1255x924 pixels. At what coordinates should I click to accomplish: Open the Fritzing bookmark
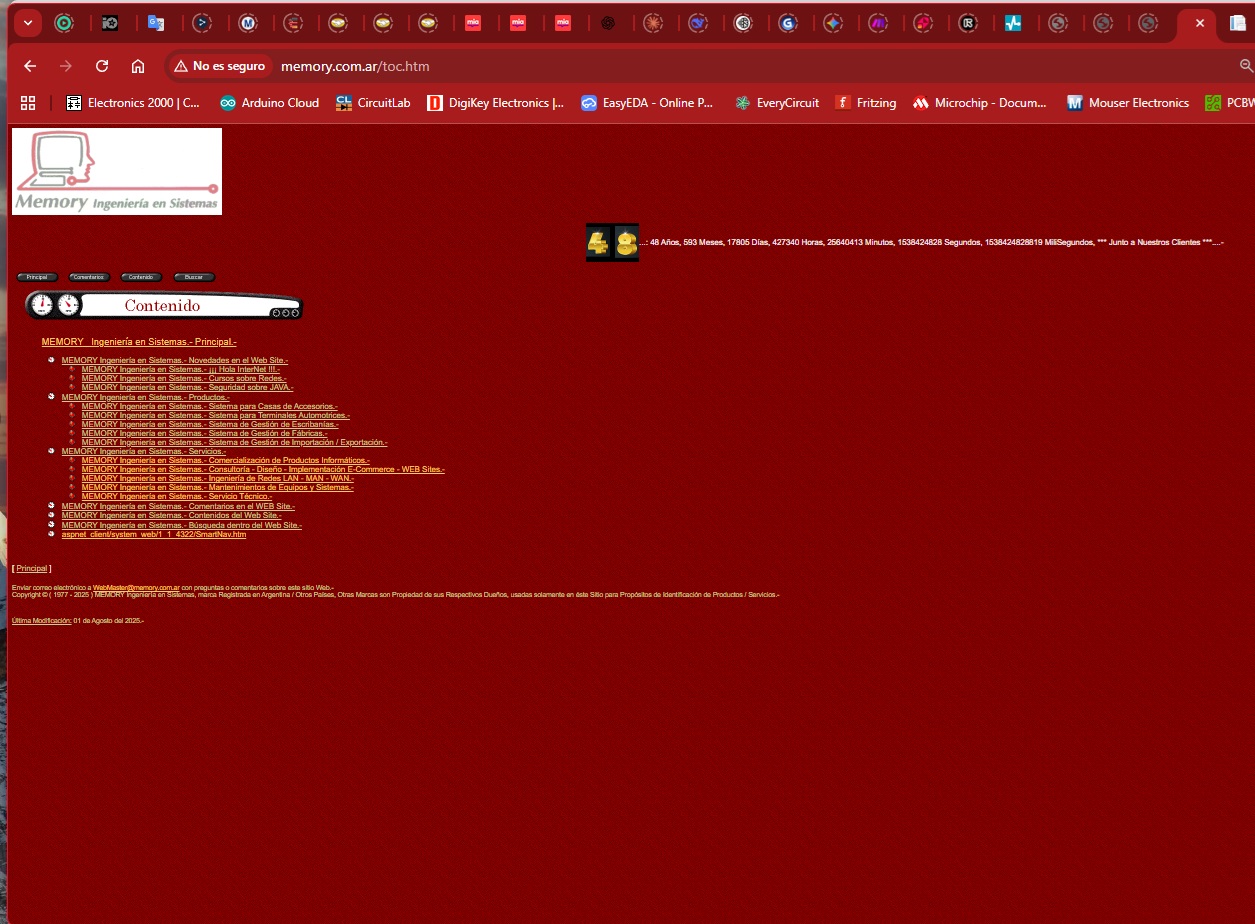866,102
